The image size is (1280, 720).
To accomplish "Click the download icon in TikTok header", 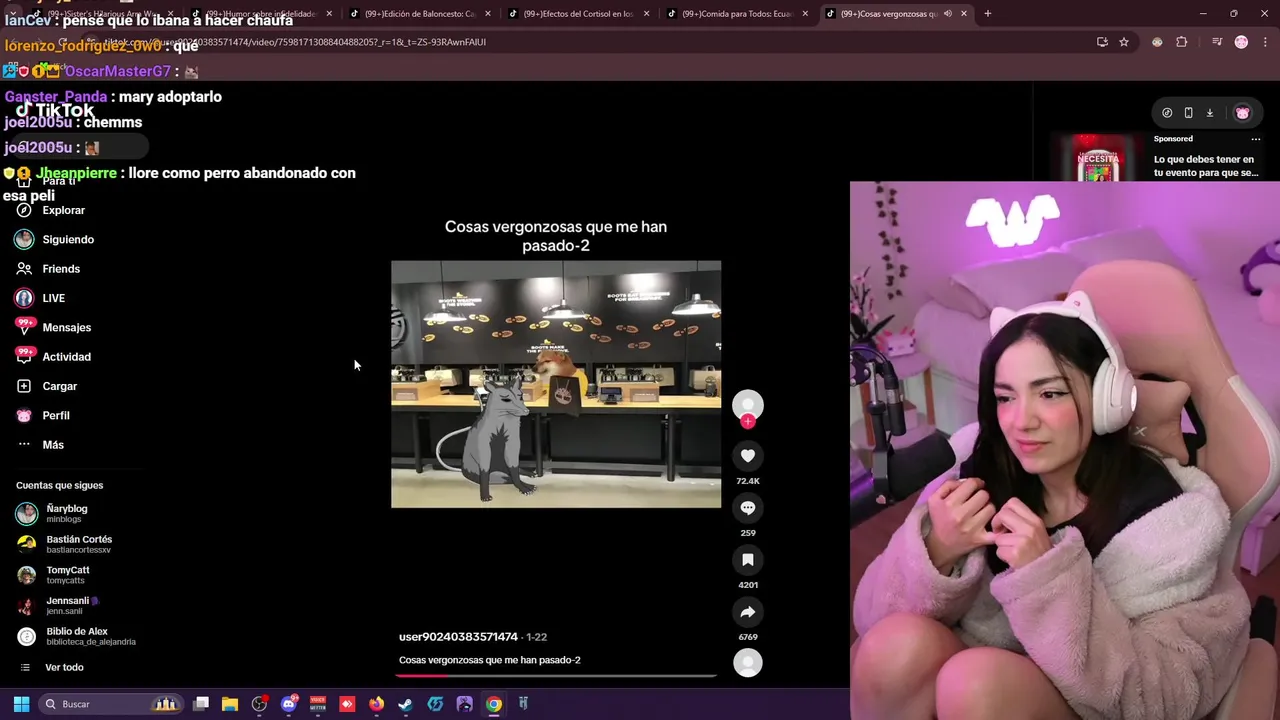I will (x=1209, y=113).
